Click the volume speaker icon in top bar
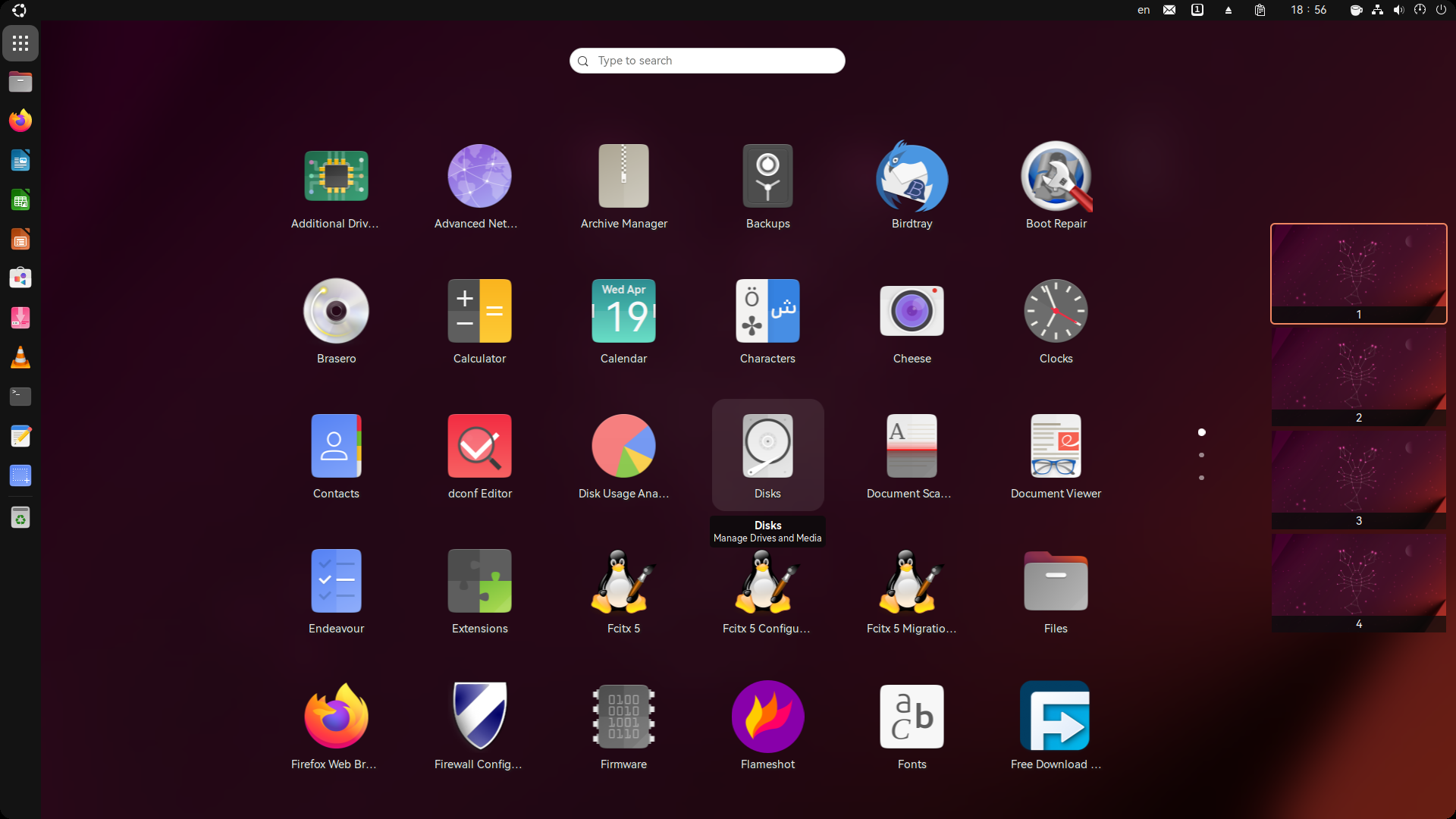Image resolution: width=1456 pixels, height=819 pixels. [1398, 10]
